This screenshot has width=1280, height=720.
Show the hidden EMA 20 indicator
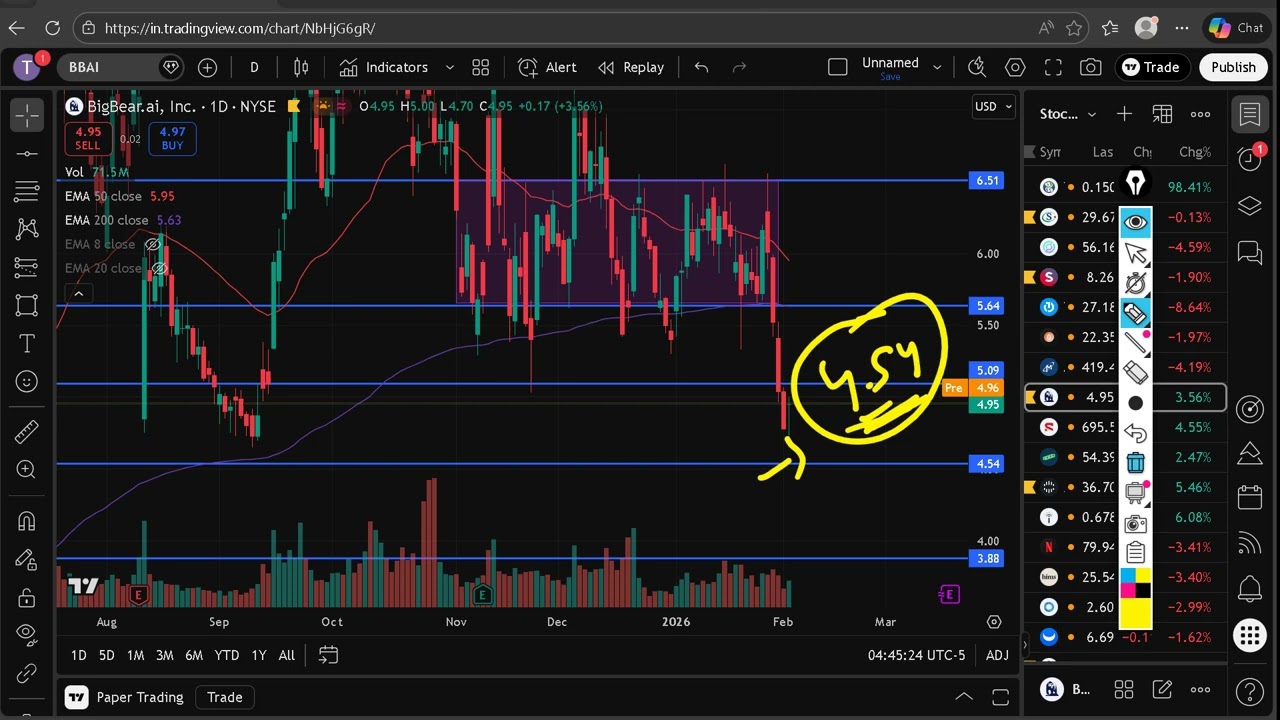[x=159, y=268]
